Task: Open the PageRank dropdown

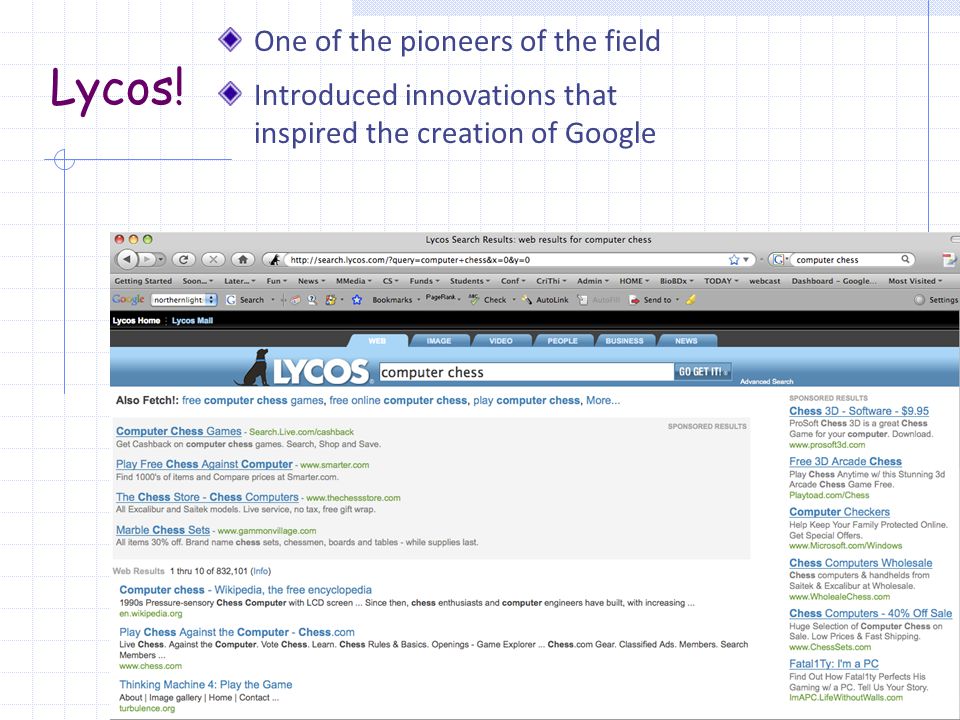Action: point(443,298)
